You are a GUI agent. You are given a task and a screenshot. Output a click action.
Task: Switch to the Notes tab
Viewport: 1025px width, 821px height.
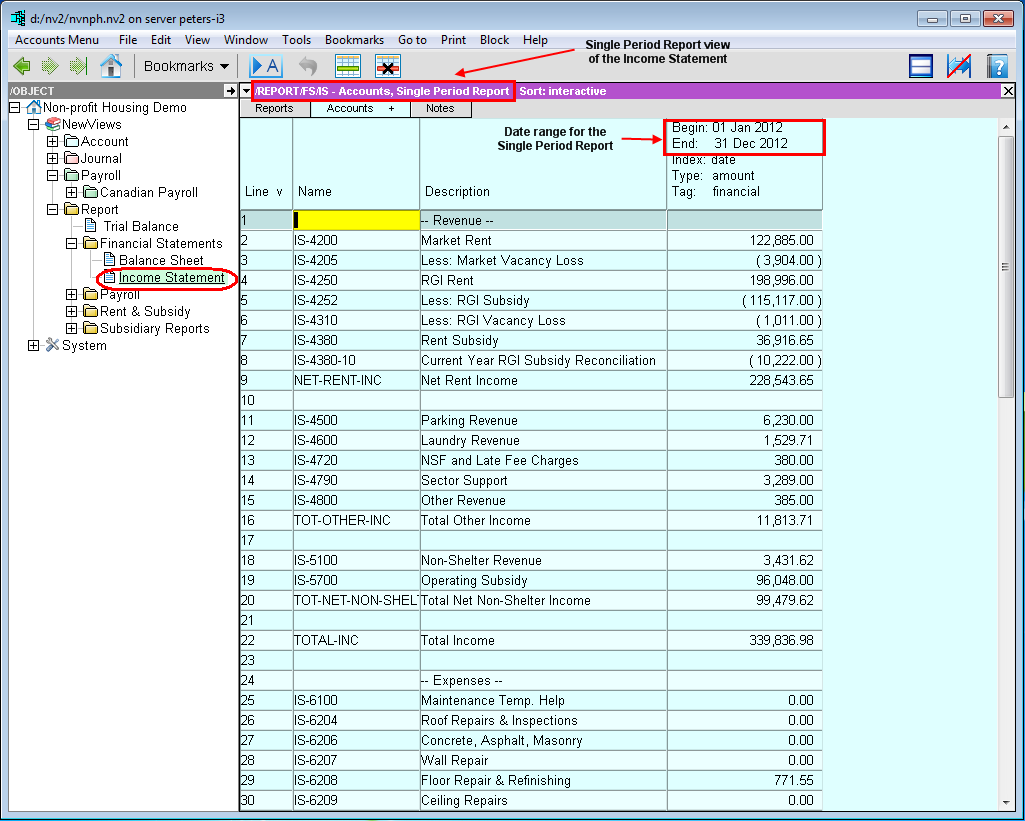[x=440, y=108]
